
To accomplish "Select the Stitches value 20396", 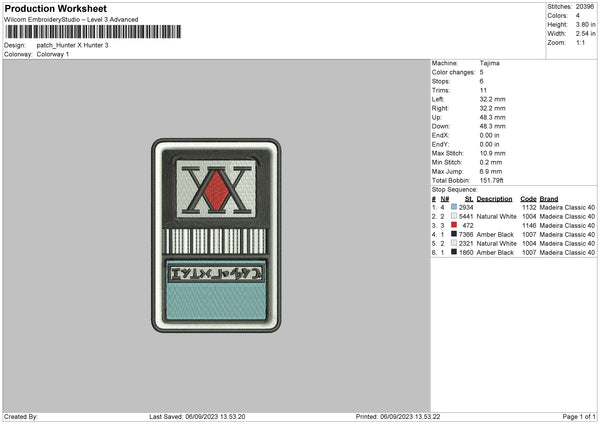I will click(585, 7).
